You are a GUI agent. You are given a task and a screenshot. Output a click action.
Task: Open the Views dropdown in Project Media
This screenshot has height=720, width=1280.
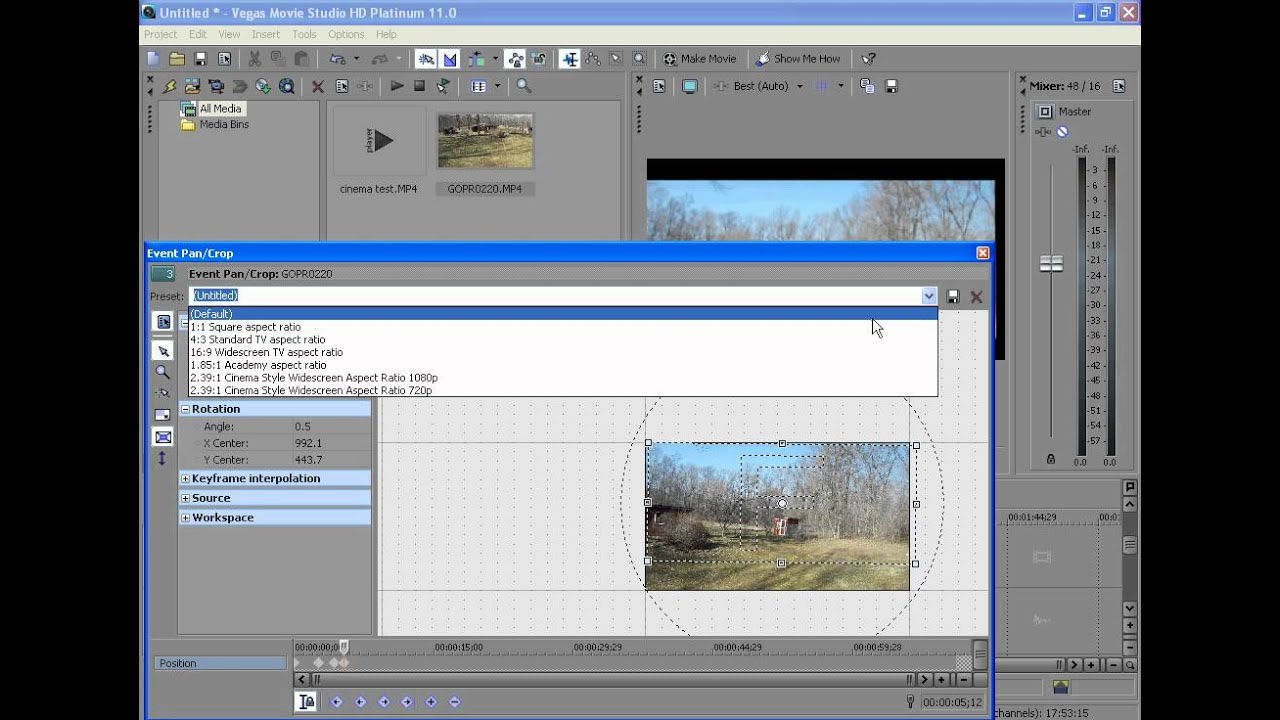[497, 87]
